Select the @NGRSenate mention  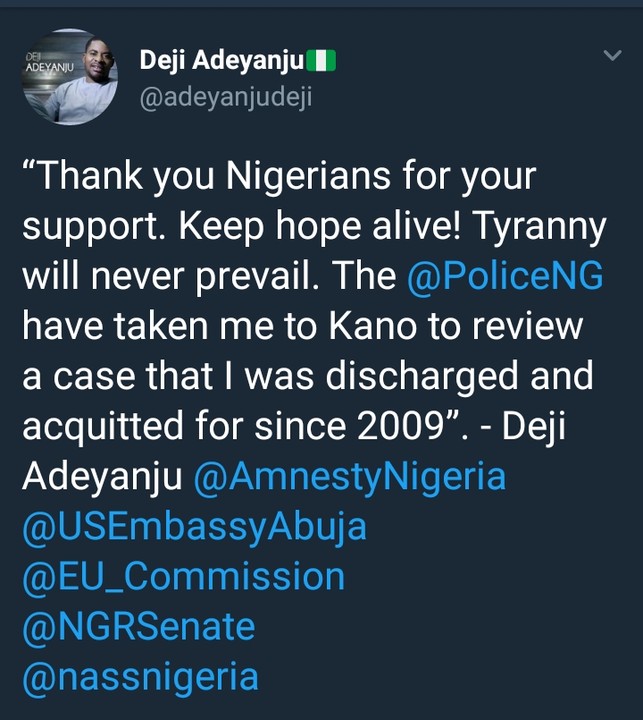138,627
